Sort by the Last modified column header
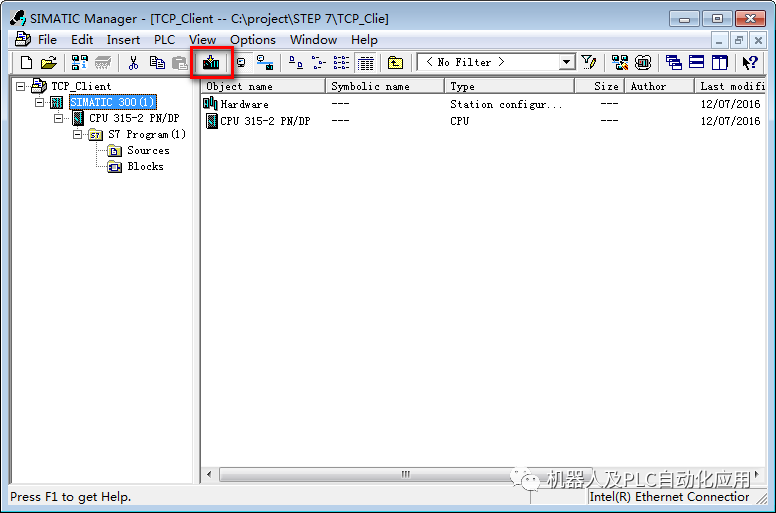The width and height of the screenshot is (776, 513). tap(730, 86)
